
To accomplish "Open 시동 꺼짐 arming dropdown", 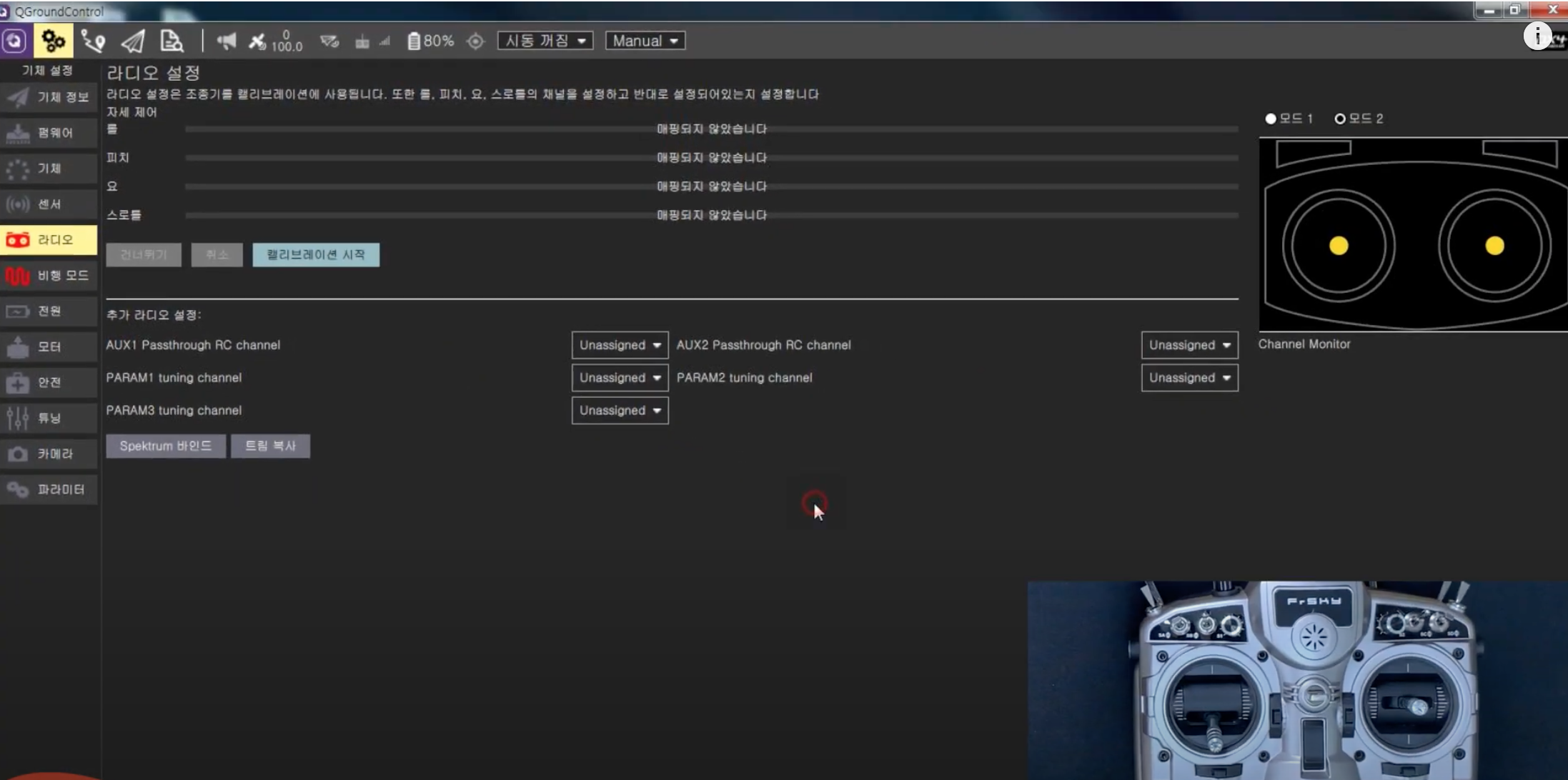I will pos(545,41).
